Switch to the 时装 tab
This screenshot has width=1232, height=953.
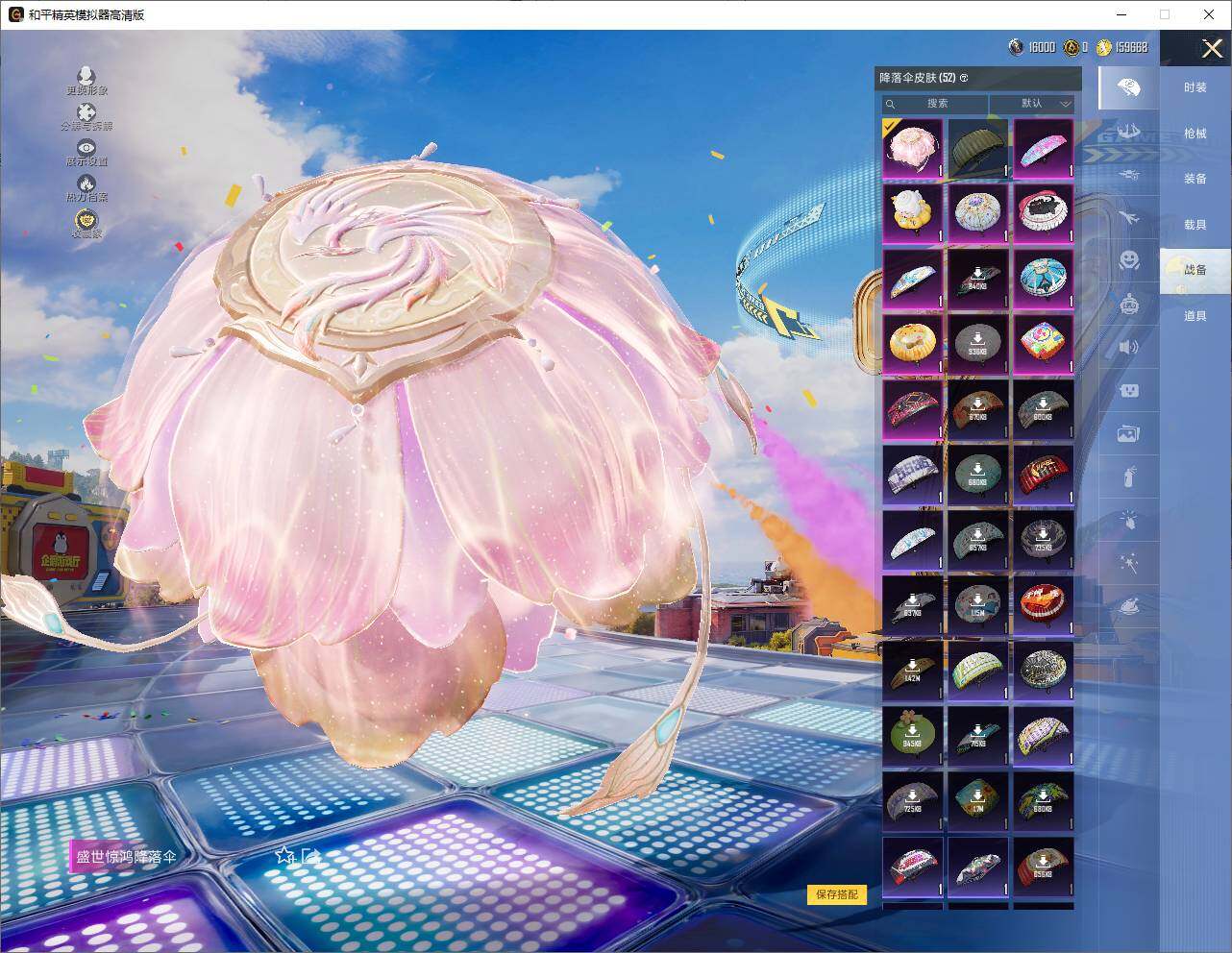click(1195, 87)
